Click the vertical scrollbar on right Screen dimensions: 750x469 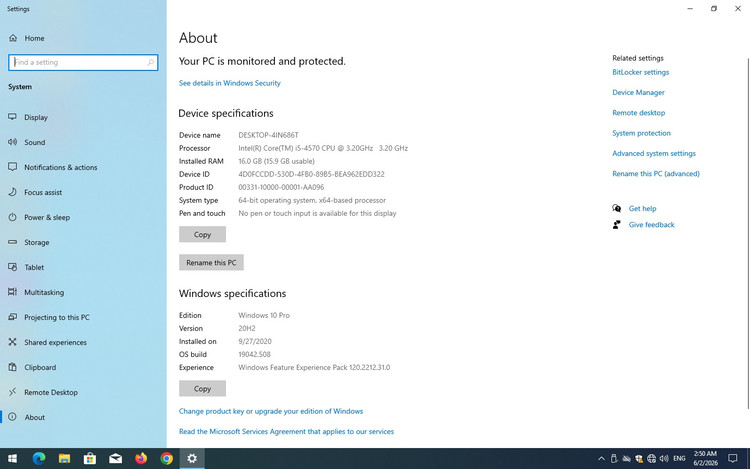pyautogui.click(x=748, y=233)
